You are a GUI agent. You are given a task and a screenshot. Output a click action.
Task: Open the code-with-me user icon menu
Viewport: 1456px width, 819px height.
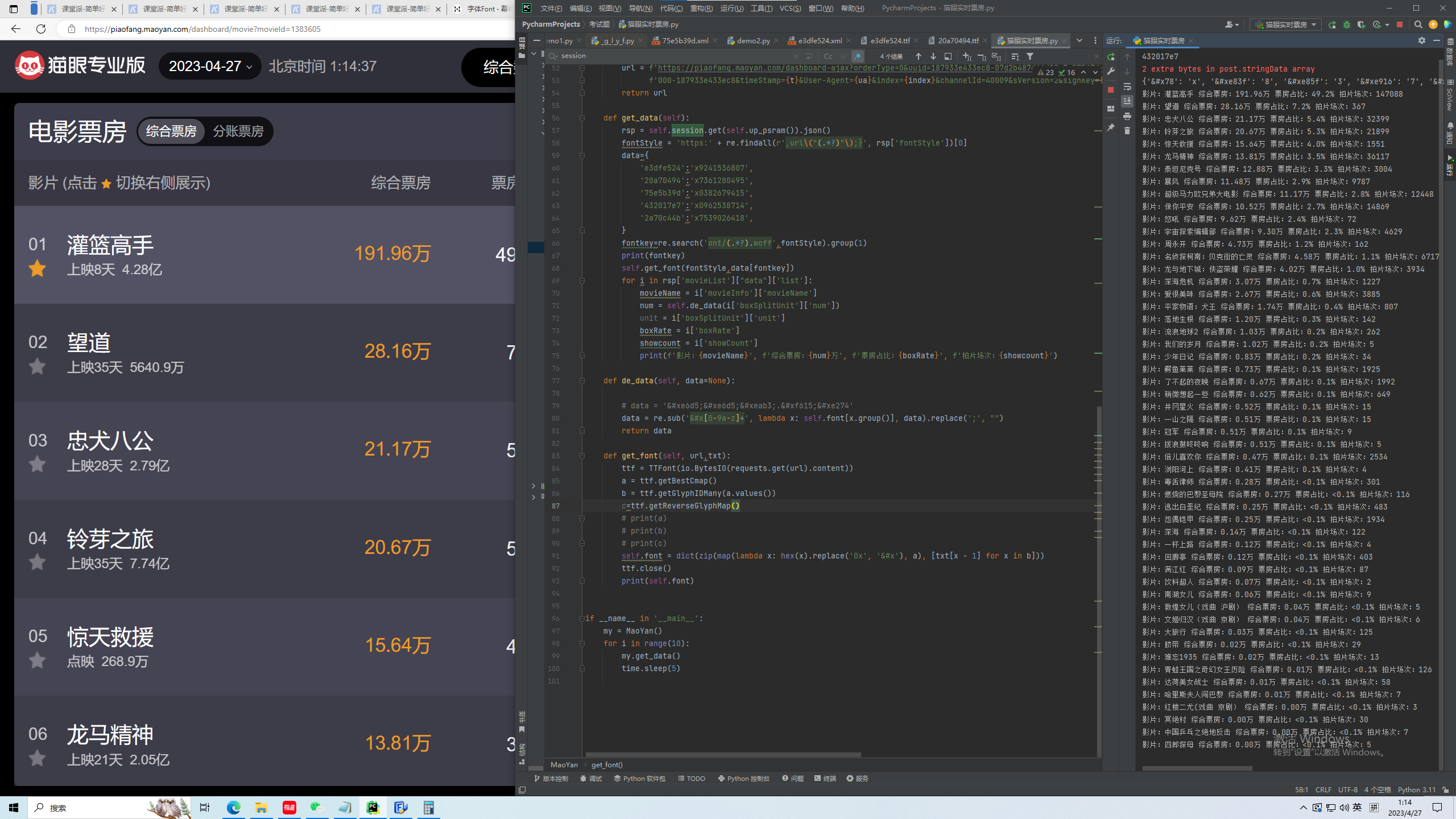(1232, 24)
